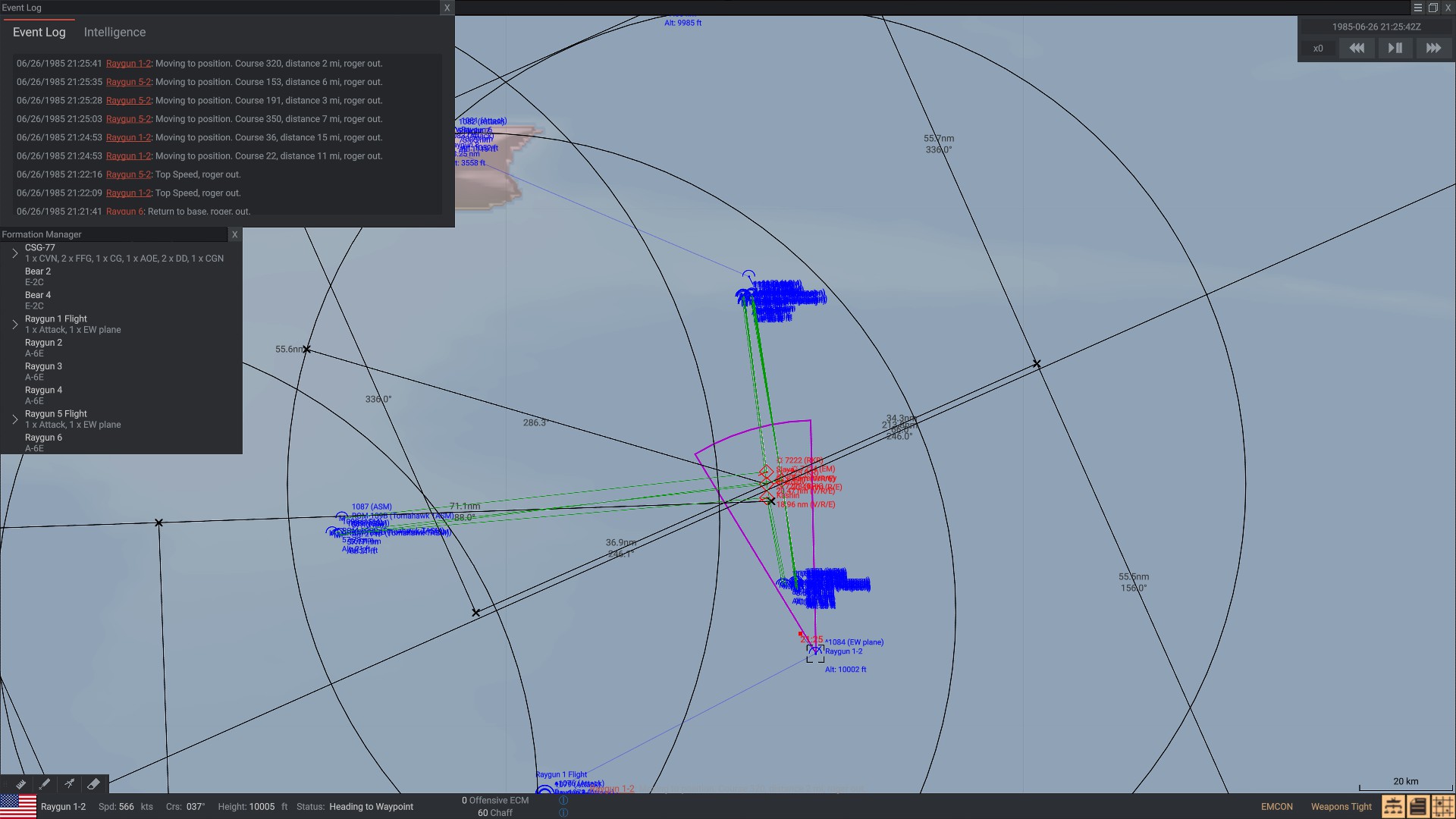Click the Raygun 1-2 EW plane map unit
Image resolution: width=1456 pixels, height=819 pixels.
815,653
